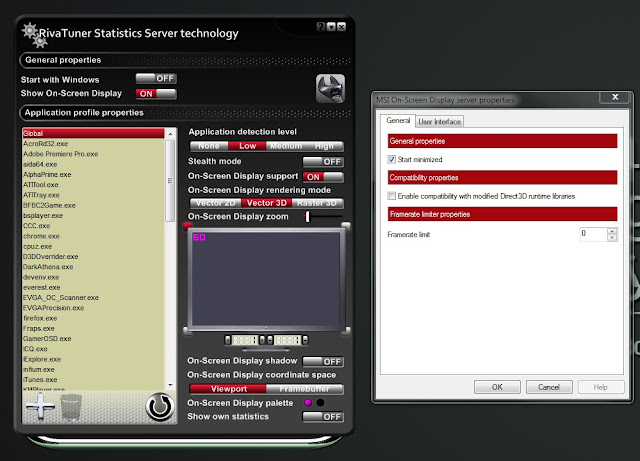Click the profile list scrollbar thumb
This screenshot has width=640, height=461.
(170, 181)
